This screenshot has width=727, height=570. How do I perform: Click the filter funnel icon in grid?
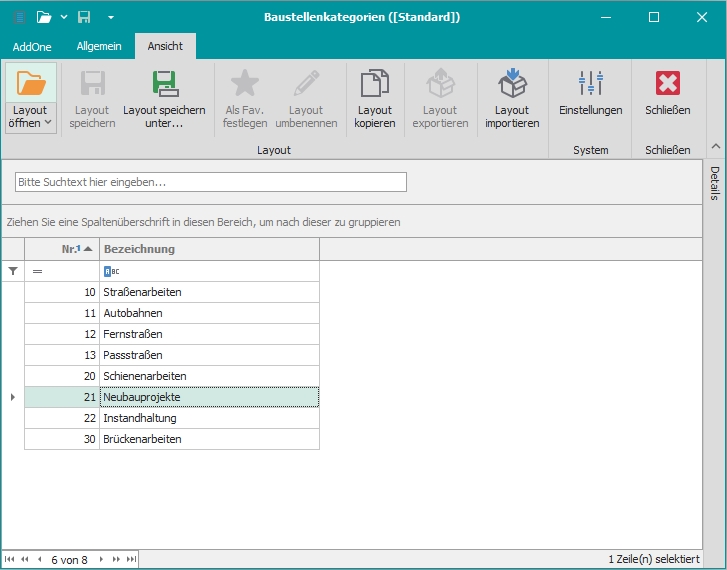[x=13, y=271]
